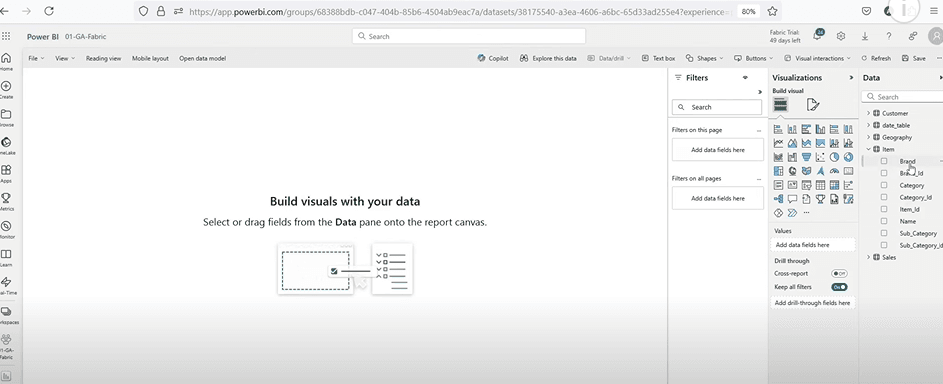This screenshot has width=943, height=384.
Task: Open the Shapes dropdown
Action: click(704, 58)
